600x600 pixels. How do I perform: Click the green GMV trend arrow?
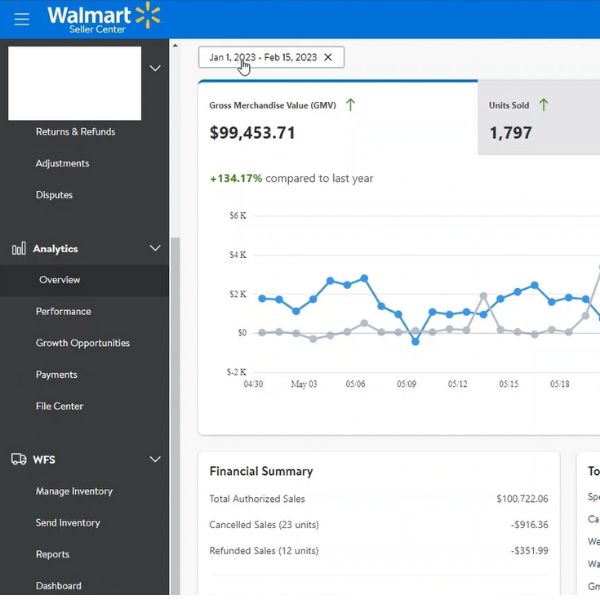coord(351,105)
